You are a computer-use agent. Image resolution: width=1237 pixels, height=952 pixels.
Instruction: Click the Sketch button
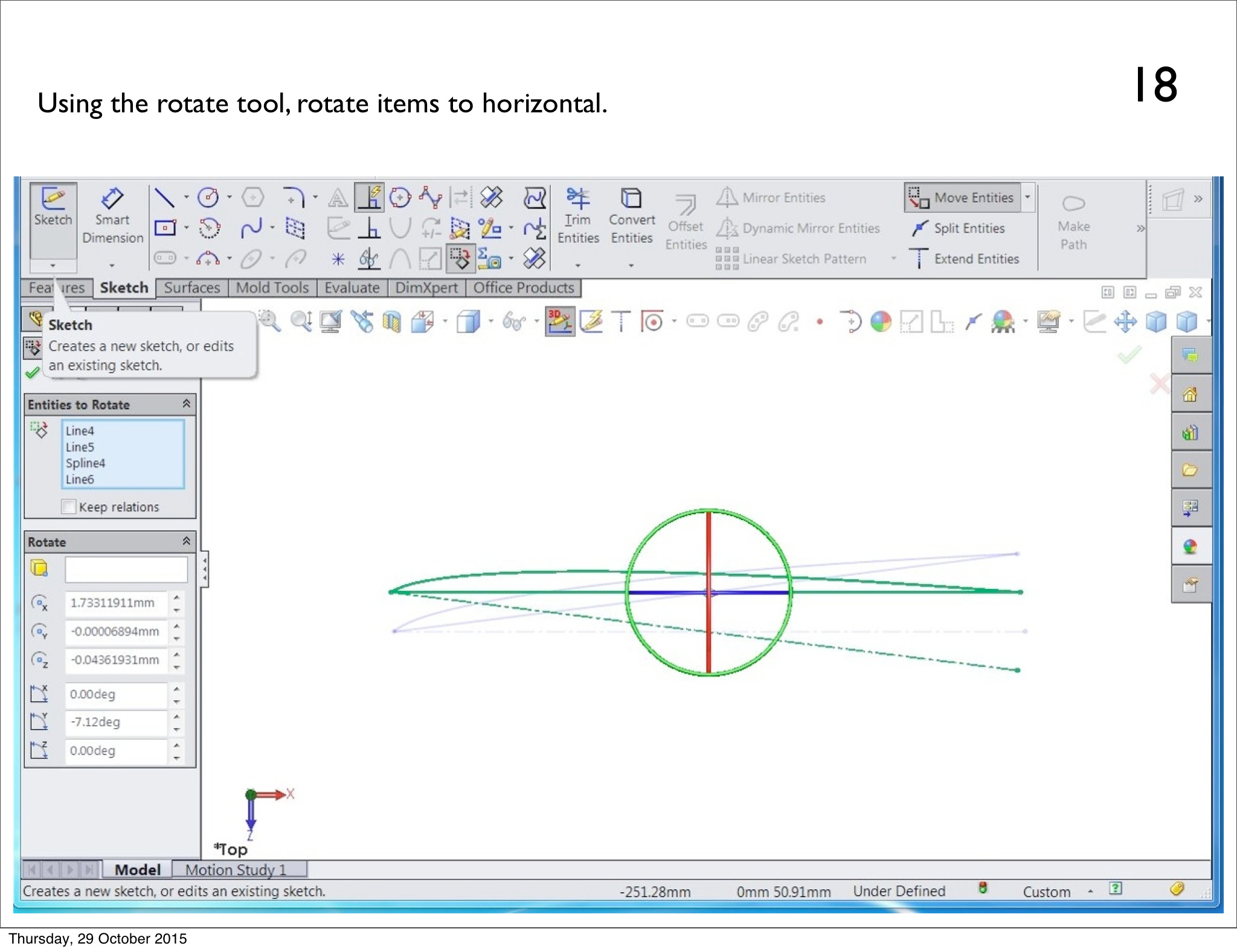tap(53, 208)
